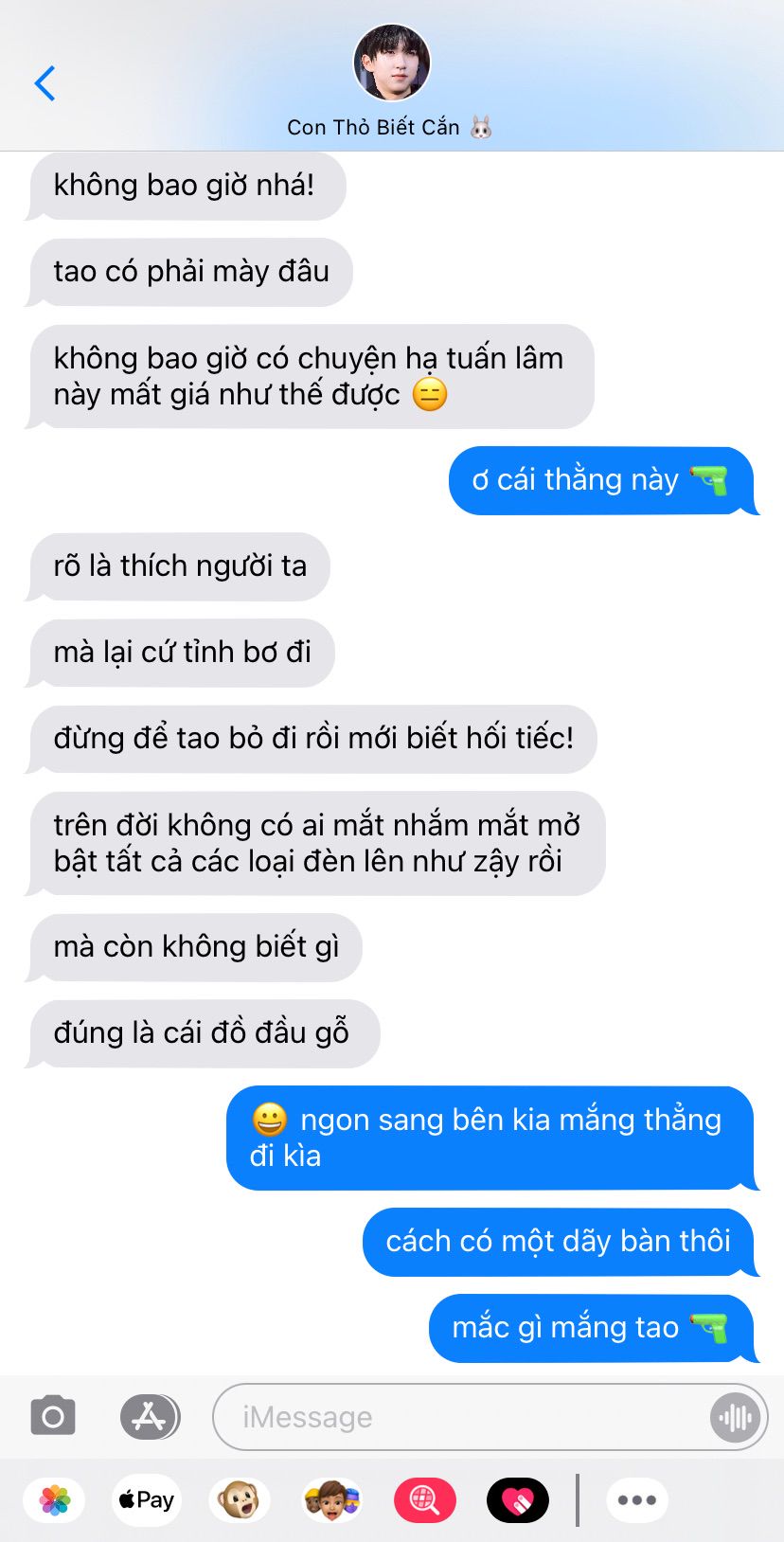Show more apps via three-dots icon
This screenshot has width=784, height=1542.
636,1500
